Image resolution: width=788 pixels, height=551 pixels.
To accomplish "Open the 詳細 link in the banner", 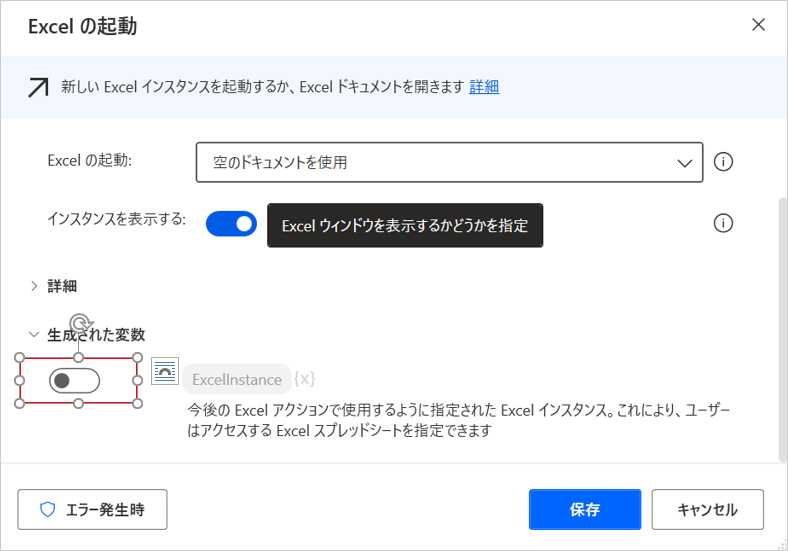I will [484, 87].
